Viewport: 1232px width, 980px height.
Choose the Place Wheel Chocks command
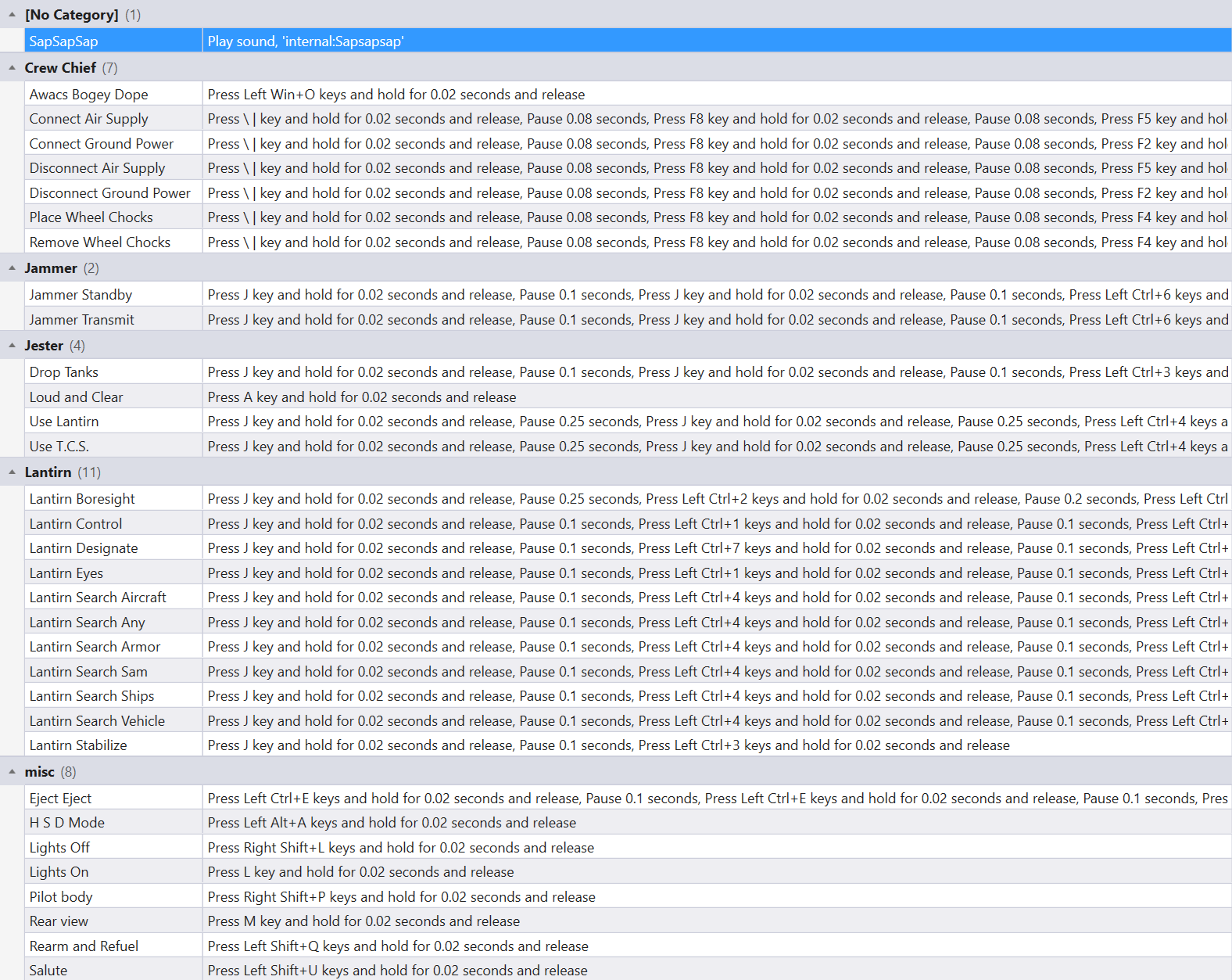click(91, 217)
